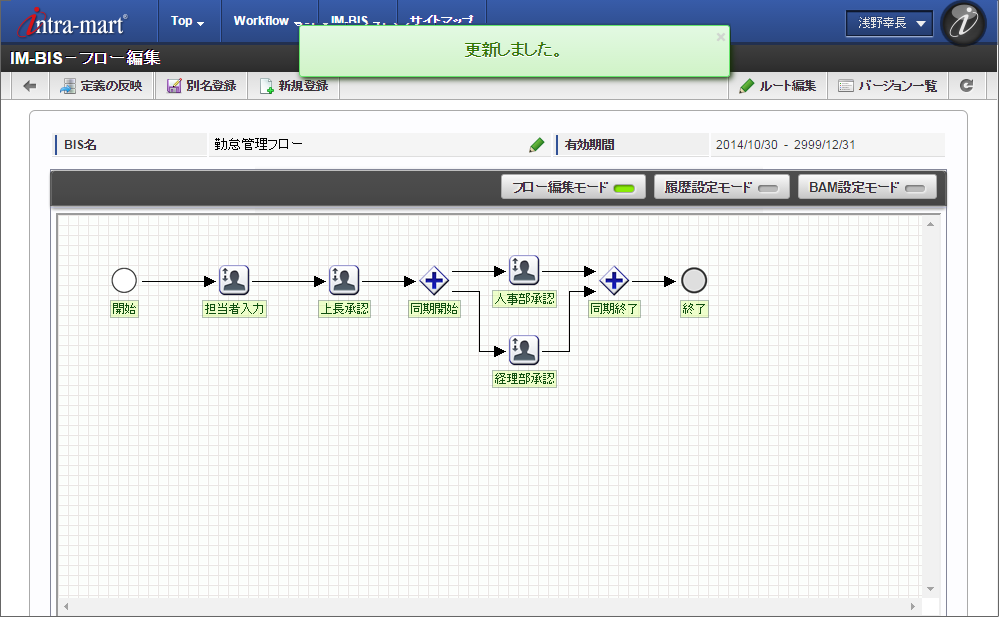Click the refresh icon in toolbar

pyautogui.click(x=967, y=85)
